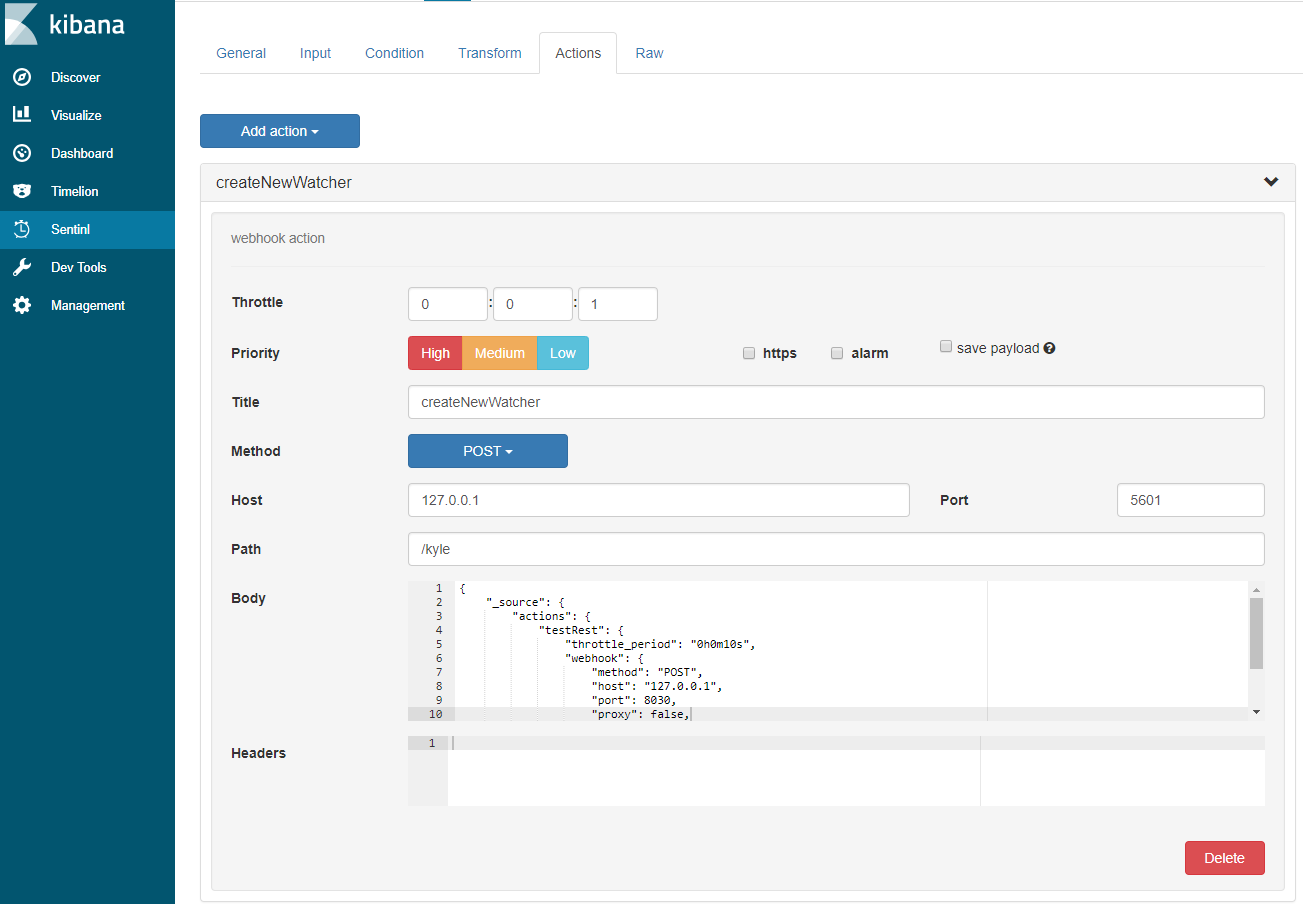Viewport: 1303px width, 904px height.
Task: Open Timelion via bear face icon
Action: [x=22, y=191]
